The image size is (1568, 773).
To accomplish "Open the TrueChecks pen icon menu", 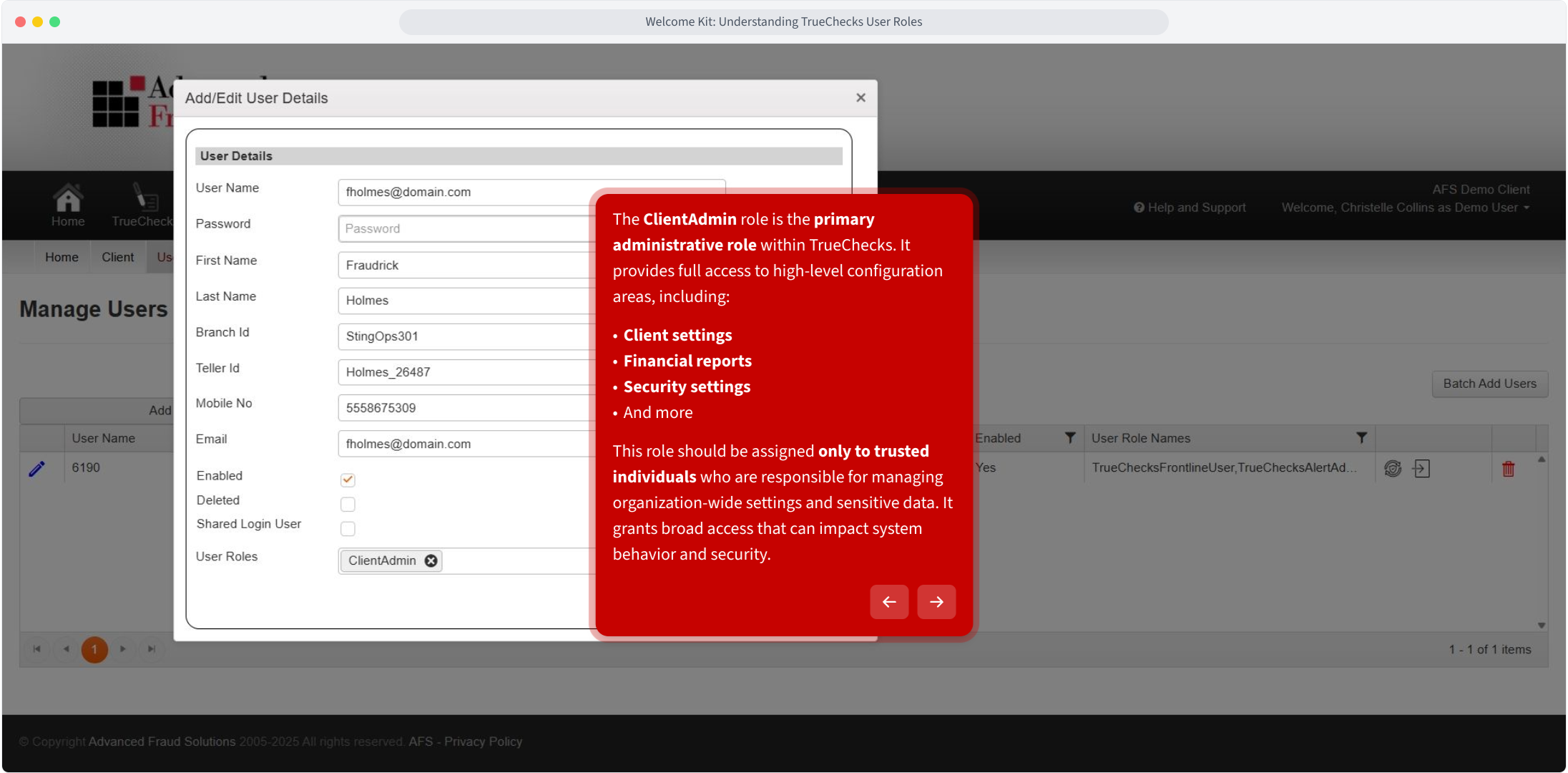I will 145,197.
